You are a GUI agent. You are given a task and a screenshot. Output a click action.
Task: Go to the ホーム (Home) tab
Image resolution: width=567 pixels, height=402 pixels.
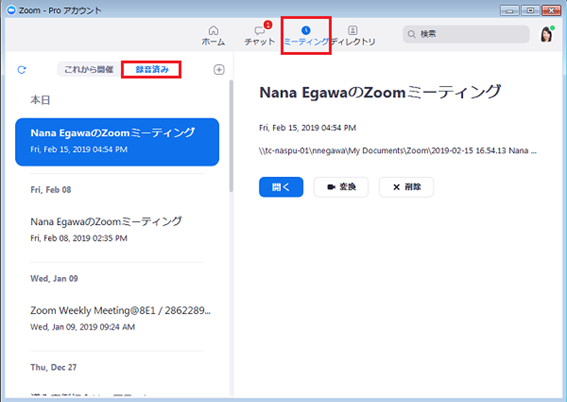213,35
